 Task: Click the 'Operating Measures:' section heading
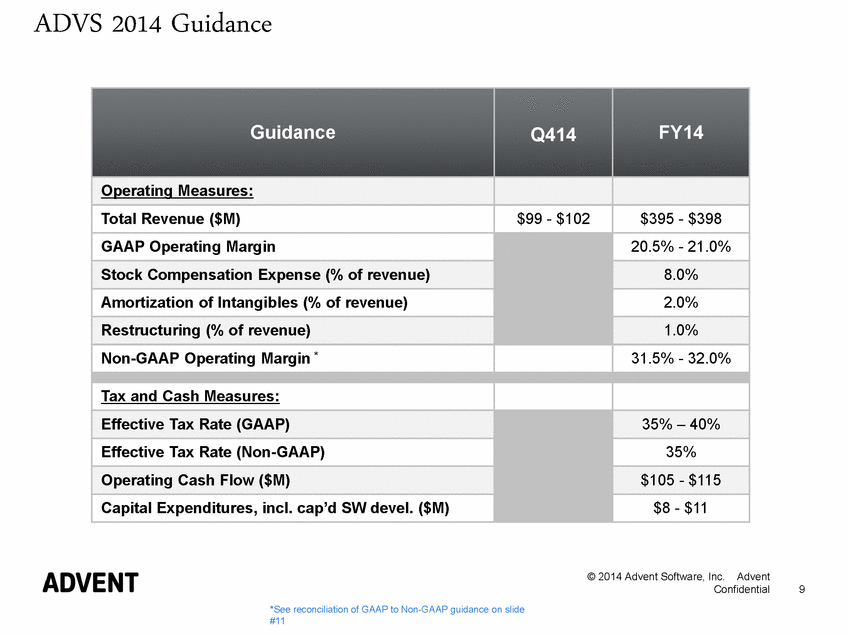[x=177, y=191]
